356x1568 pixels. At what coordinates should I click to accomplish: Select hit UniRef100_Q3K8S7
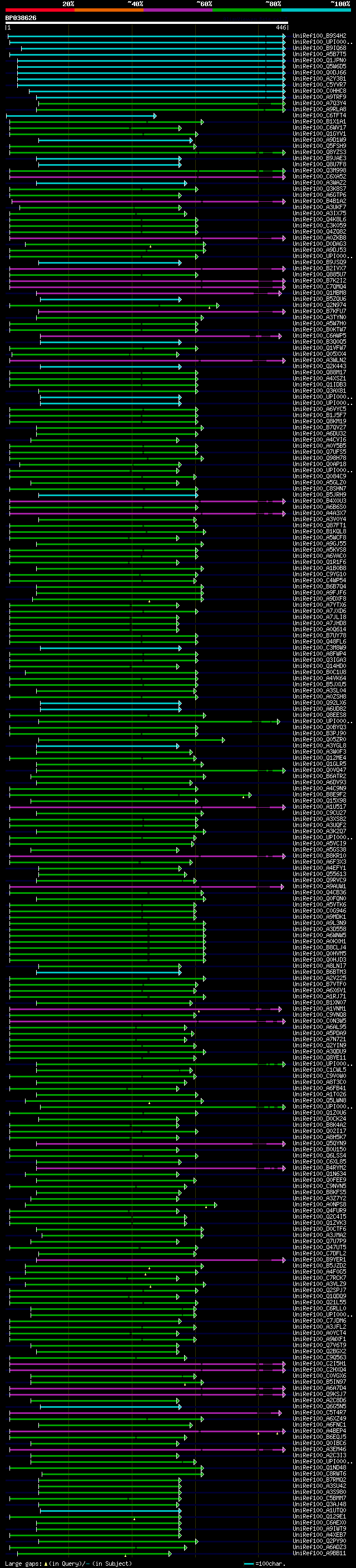[x=319, y=189]
